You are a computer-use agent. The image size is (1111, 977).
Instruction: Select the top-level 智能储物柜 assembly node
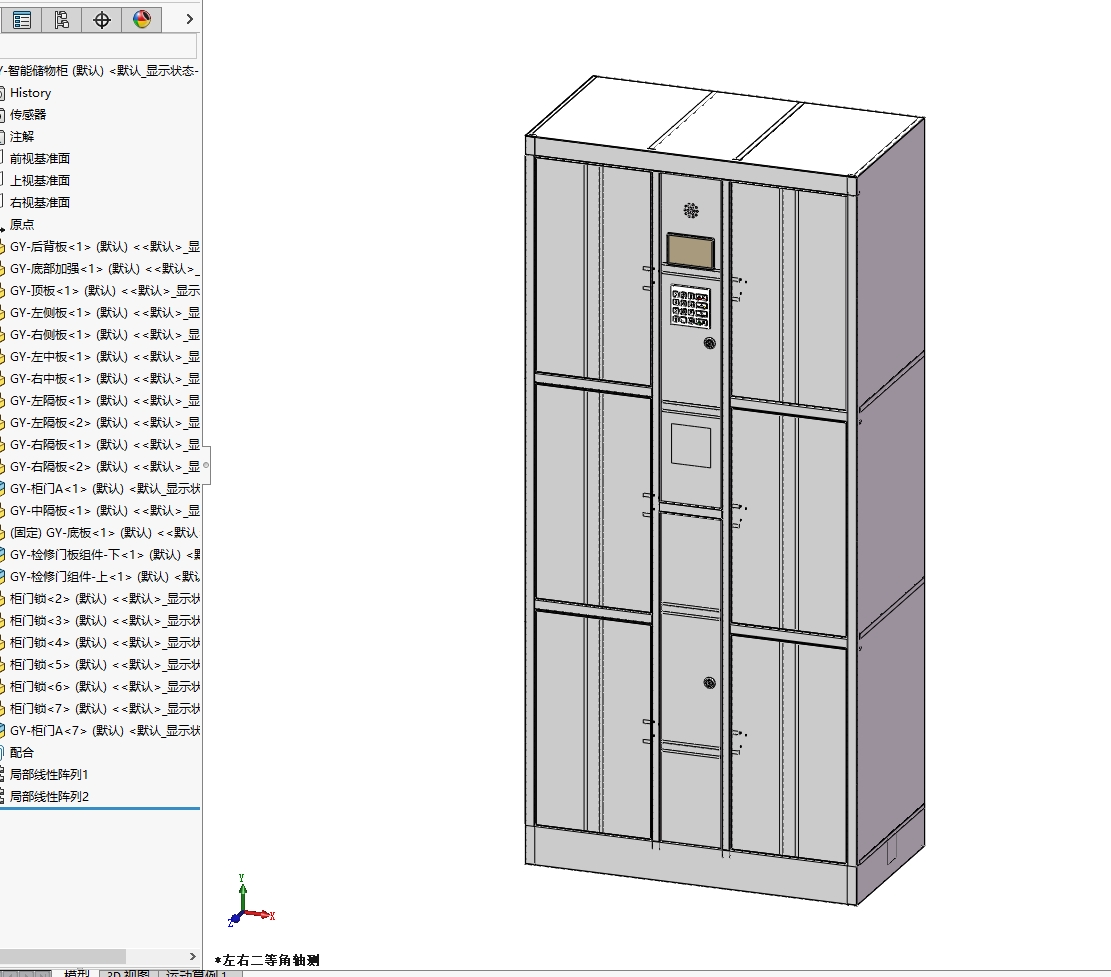(x=99, y=70)
